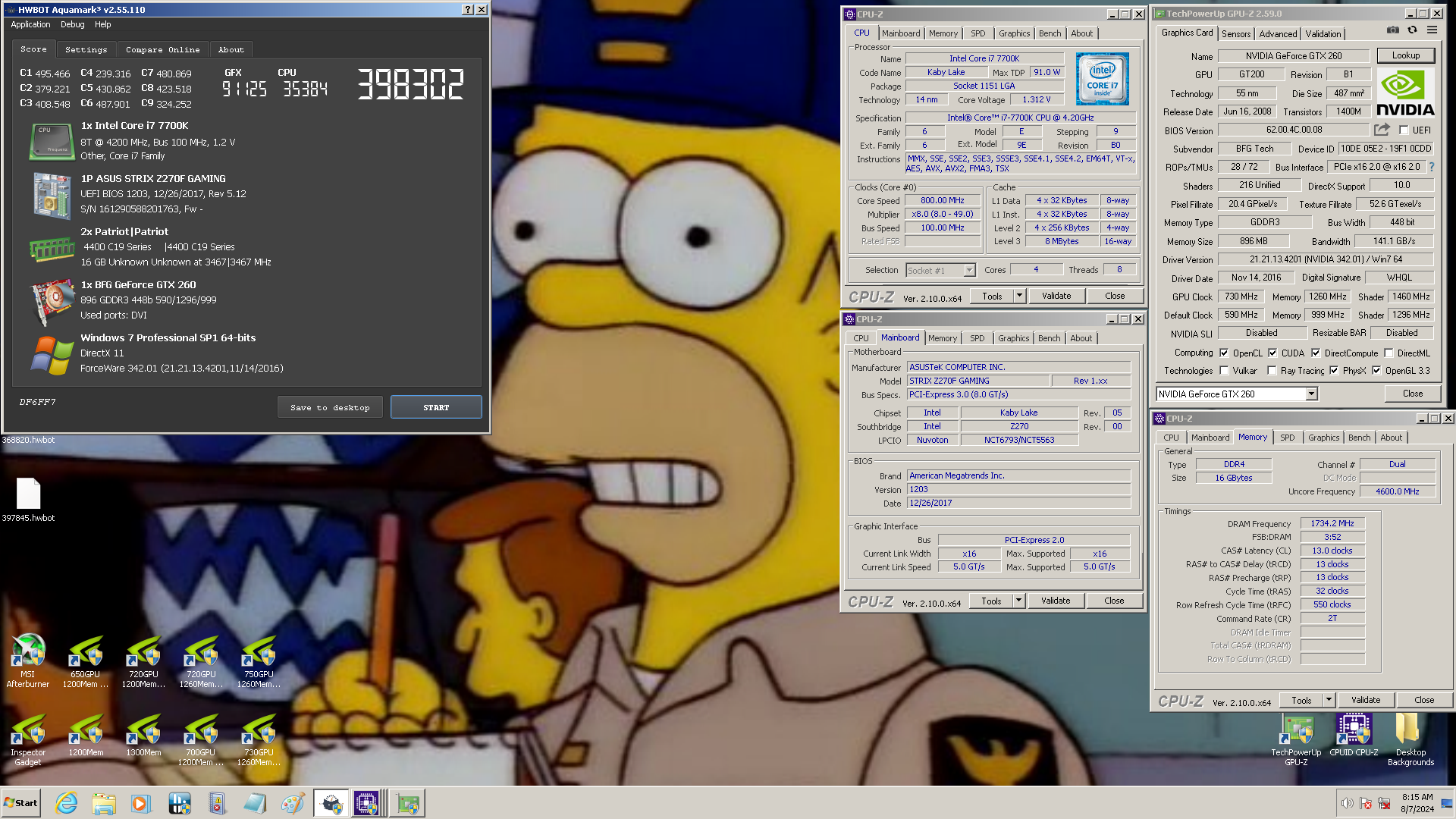The height and width of the screenshot is (819, 1456).
Task: Open Graphics tab in CPU-Z Mainboard window
Action: 1014,338
